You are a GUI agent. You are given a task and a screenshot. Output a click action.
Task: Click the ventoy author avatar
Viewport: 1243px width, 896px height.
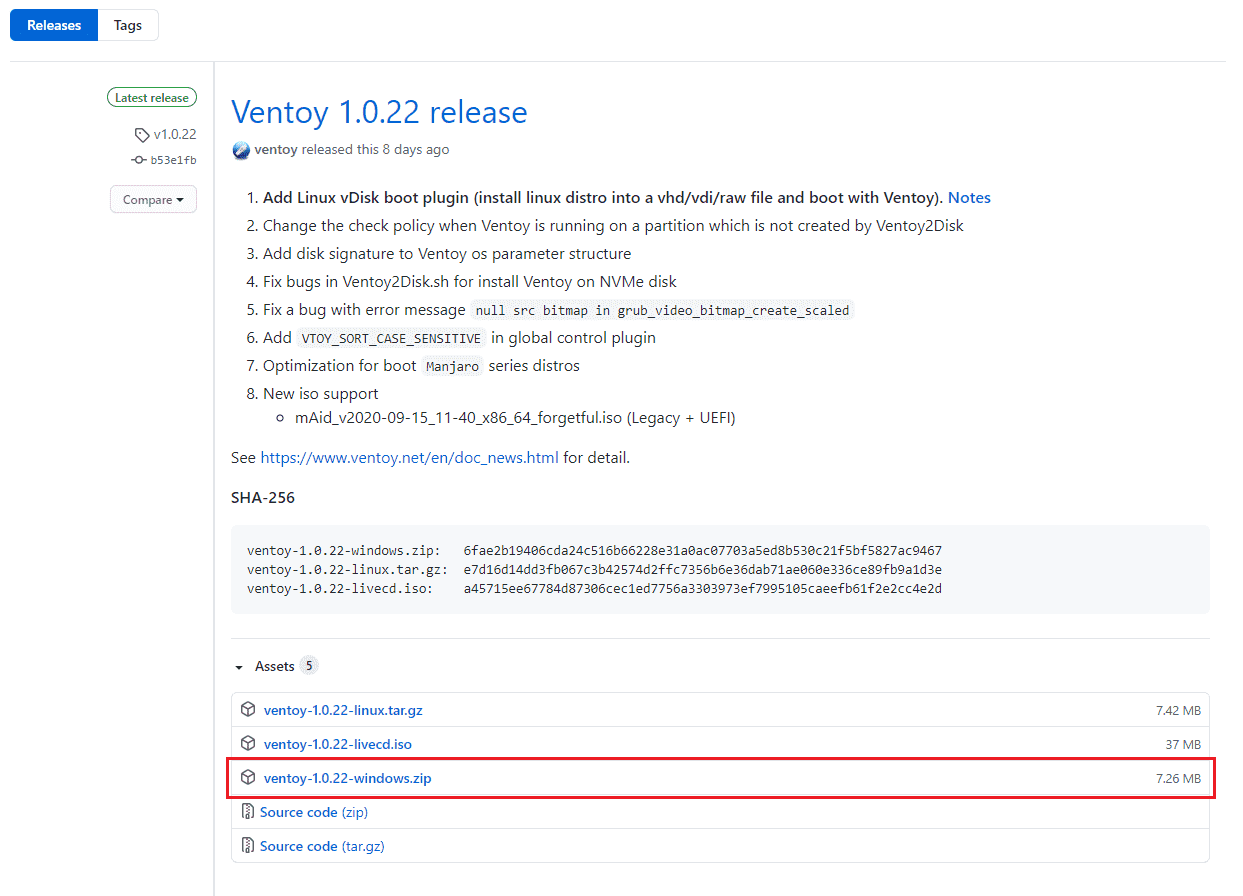pyautogui.click(x=241, y=150)
